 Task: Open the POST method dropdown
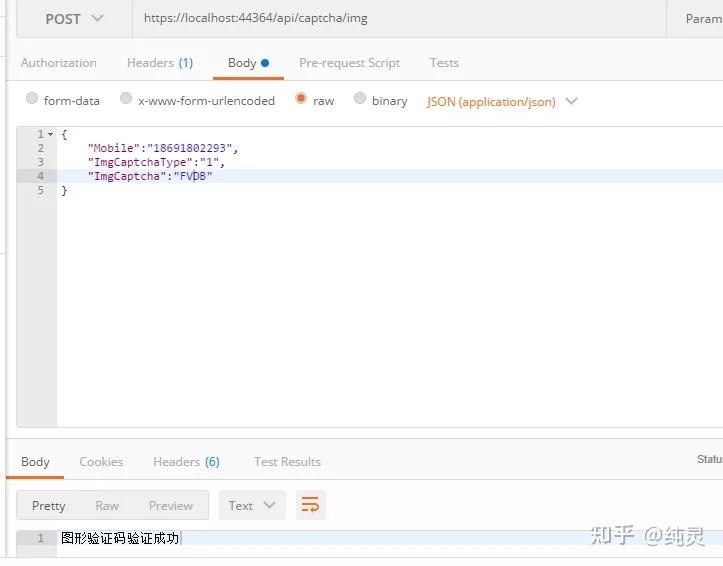74,19
